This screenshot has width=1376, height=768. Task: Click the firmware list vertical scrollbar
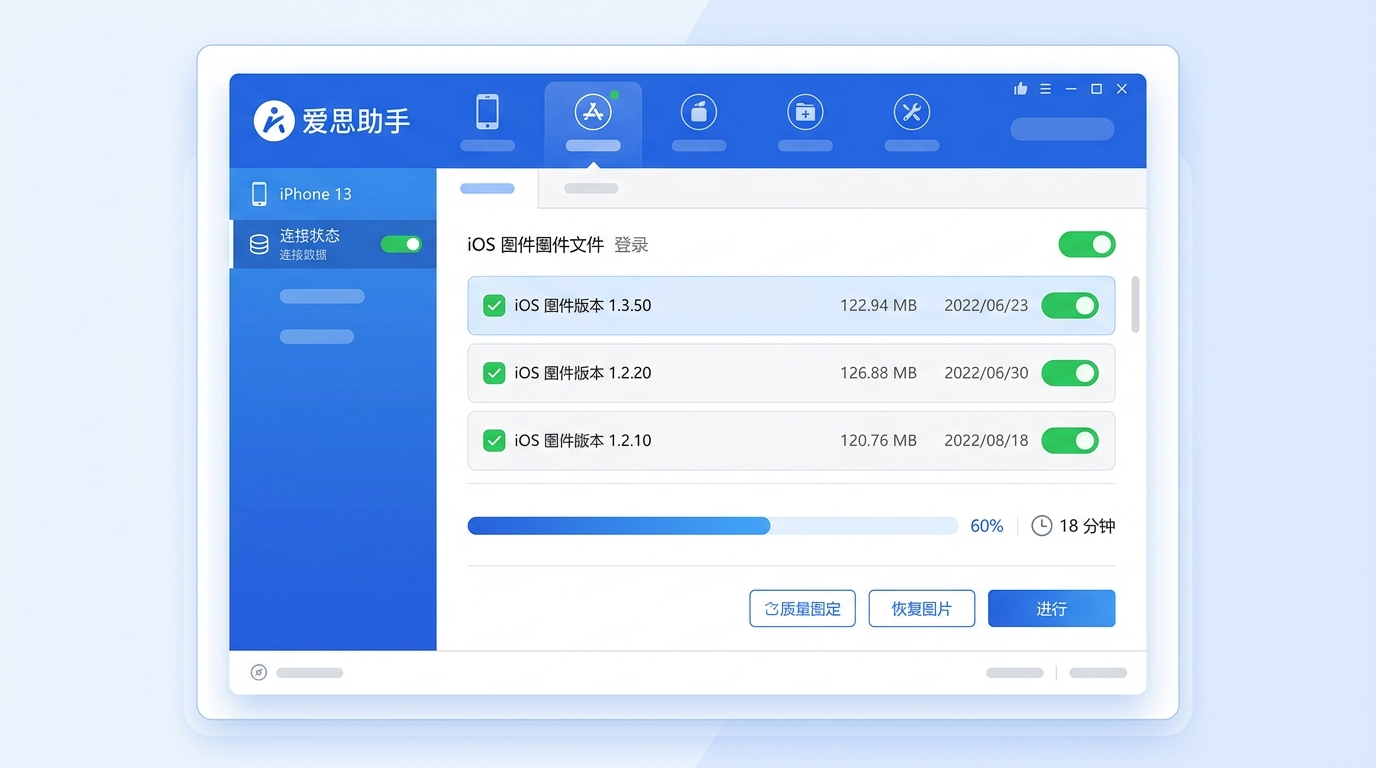click(x=1135, y=305)
